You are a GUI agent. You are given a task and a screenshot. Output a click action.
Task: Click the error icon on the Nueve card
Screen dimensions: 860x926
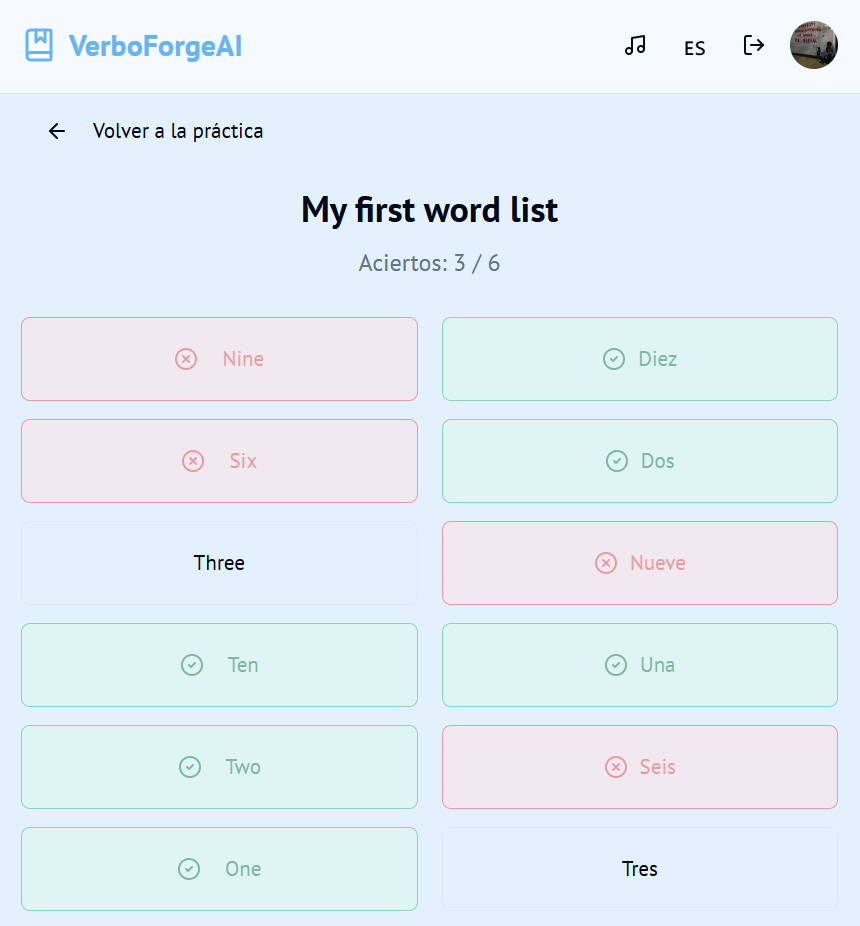tap(606, 563)
